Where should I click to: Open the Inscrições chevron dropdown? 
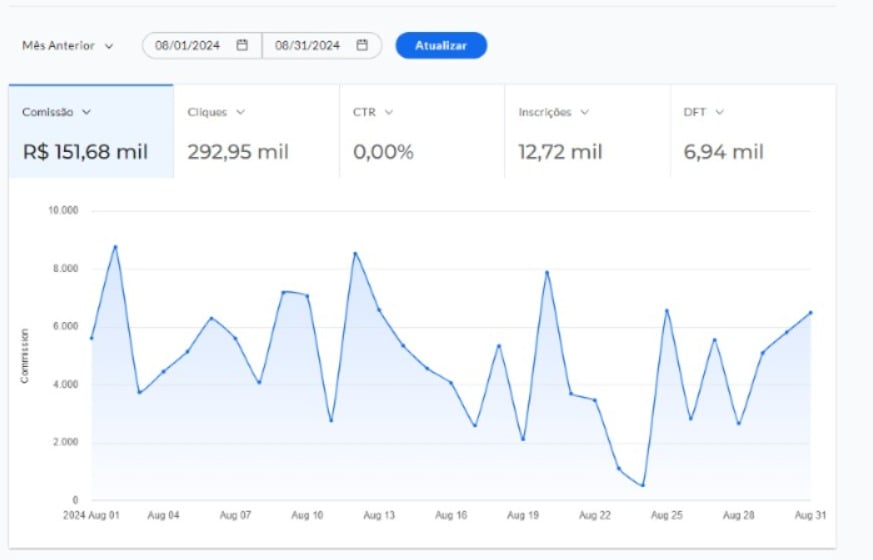click(x=584, y=112)
